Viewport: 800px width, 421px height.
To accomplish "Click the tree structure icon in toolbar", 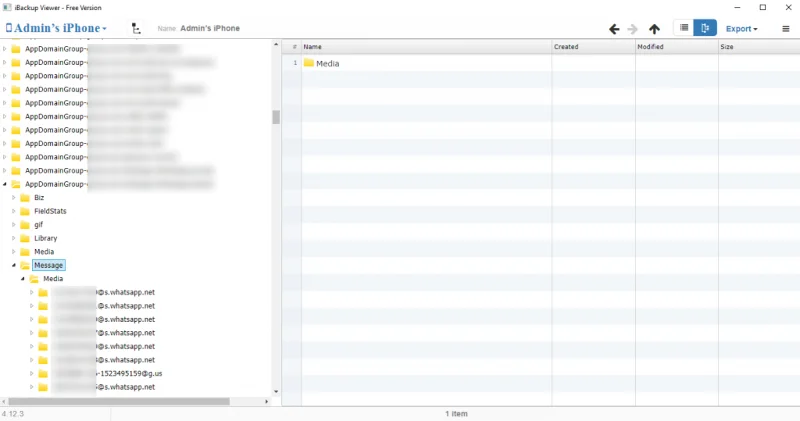I will [136, 29].
